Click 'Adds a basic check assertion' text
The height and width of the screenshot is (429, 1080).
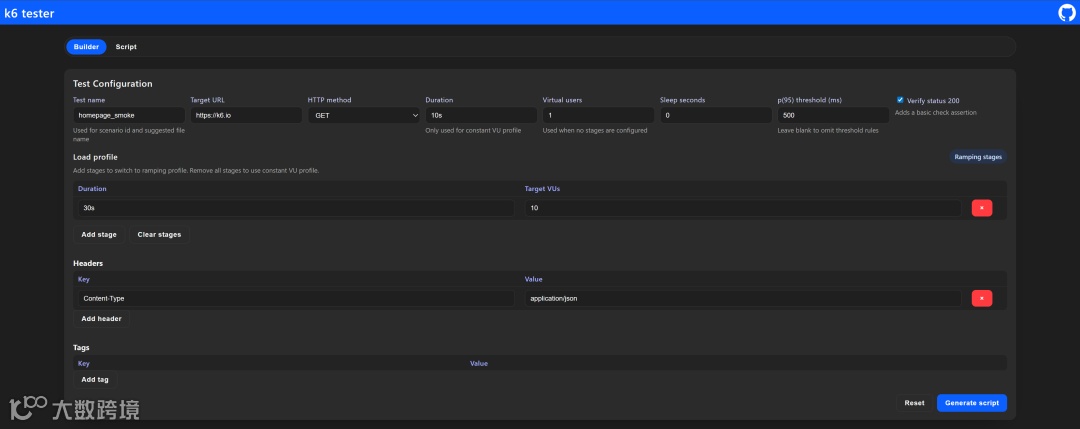pos(935,112)
